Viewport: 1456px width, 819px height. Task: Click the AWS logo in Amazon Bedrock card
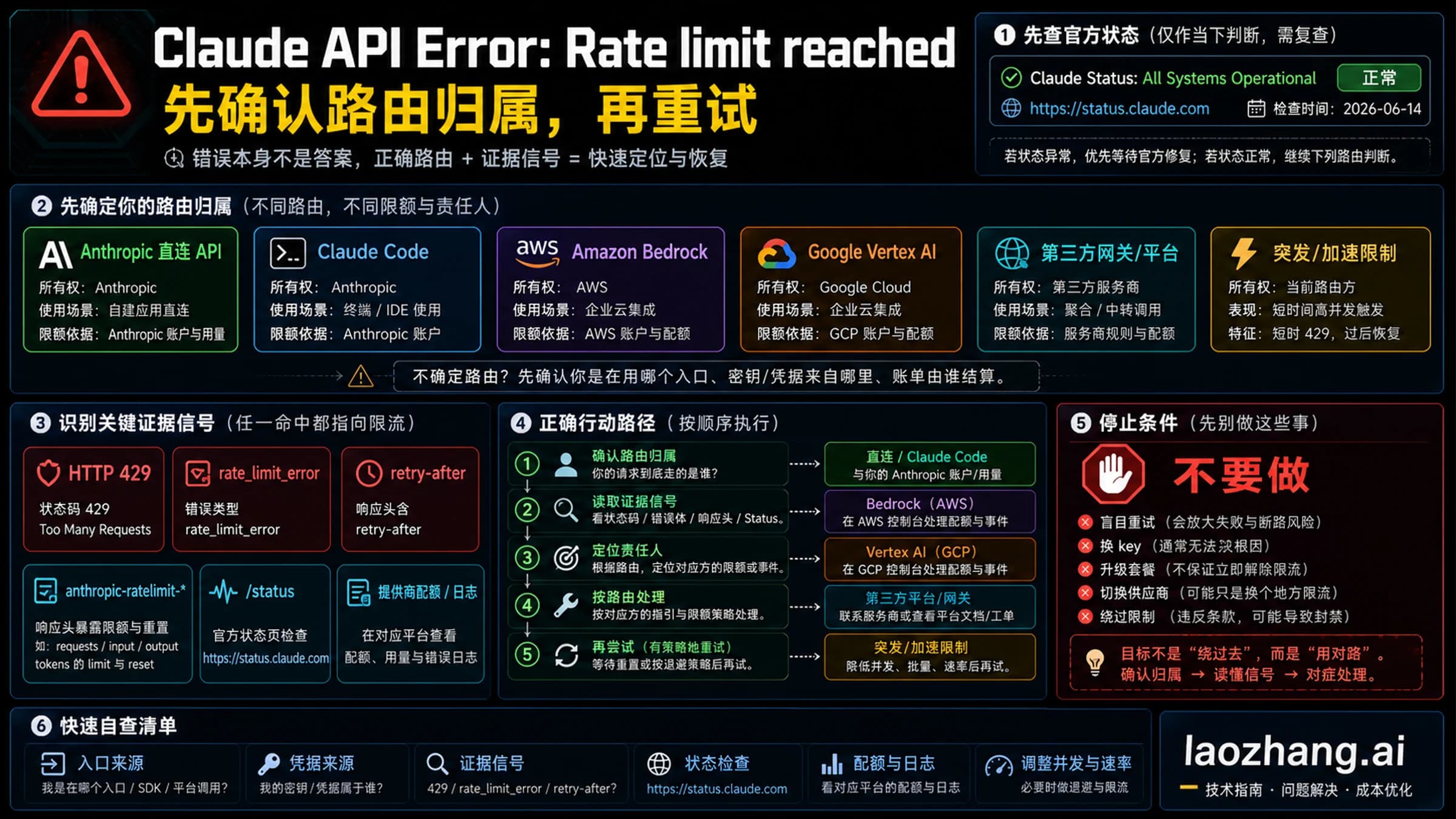(537, 252)
